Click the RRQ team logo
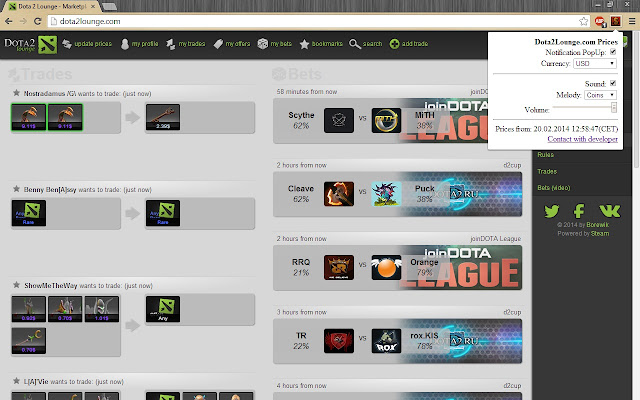The height and width of the screenshot is (400, 640). 339,267
